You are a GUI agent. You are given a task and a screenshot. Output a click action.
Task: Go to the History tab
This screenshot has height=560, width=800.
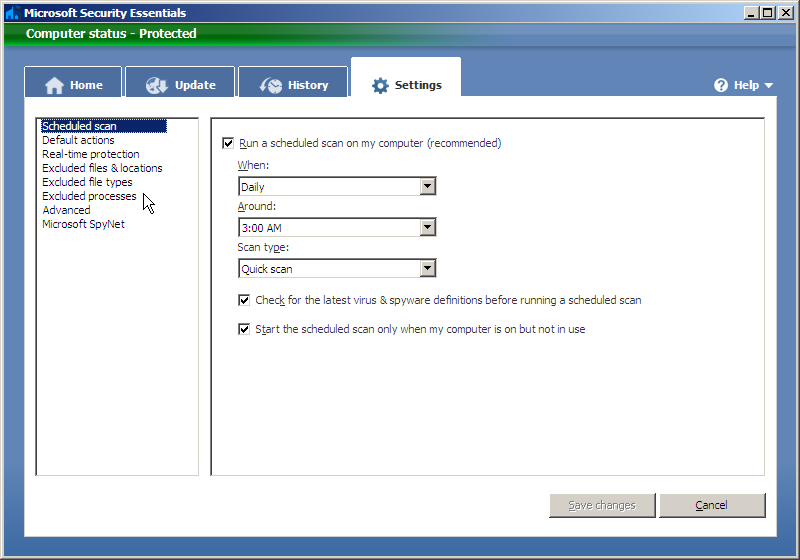coord(293,82)
